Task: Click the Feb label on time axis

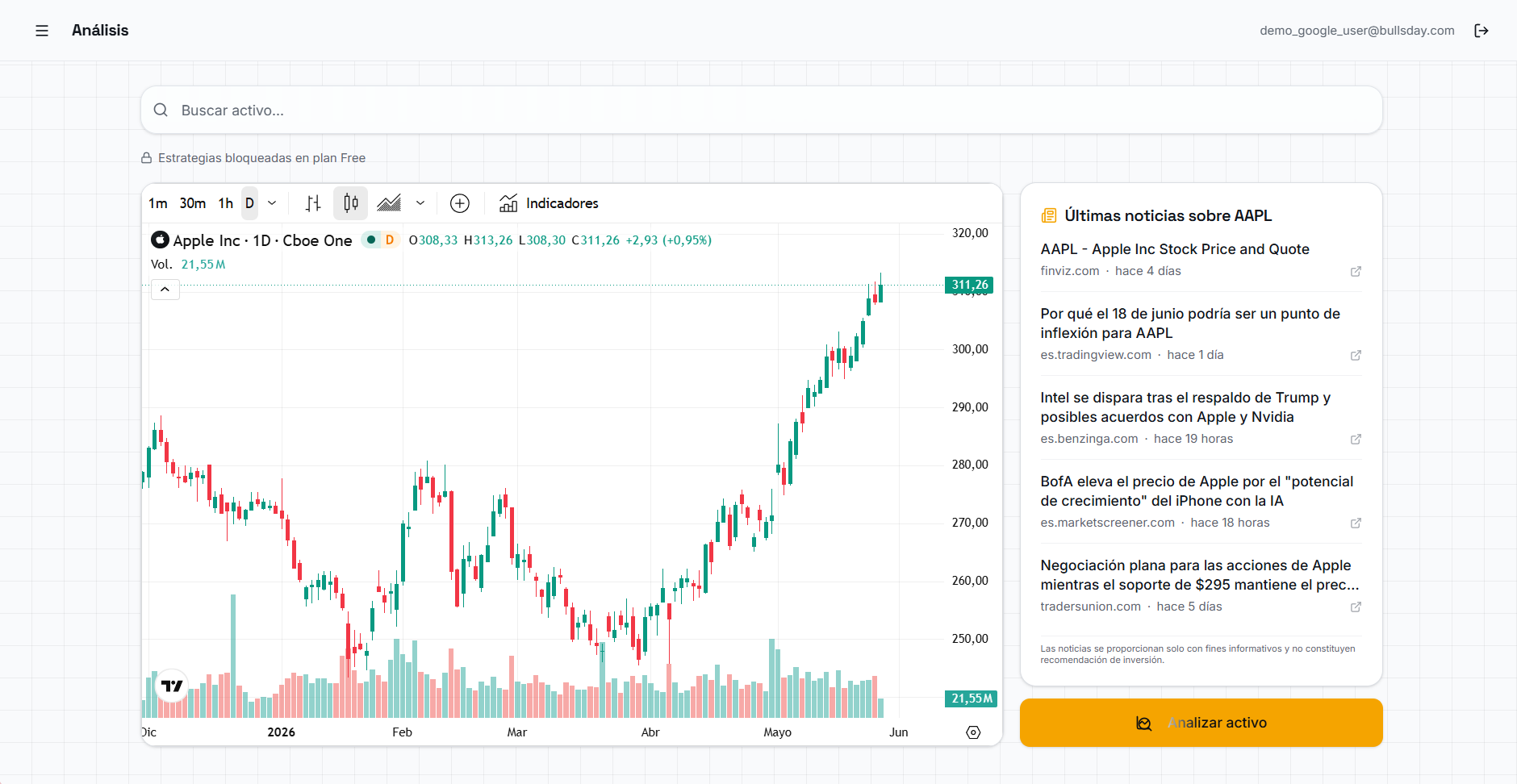Action: coord(402,732)
